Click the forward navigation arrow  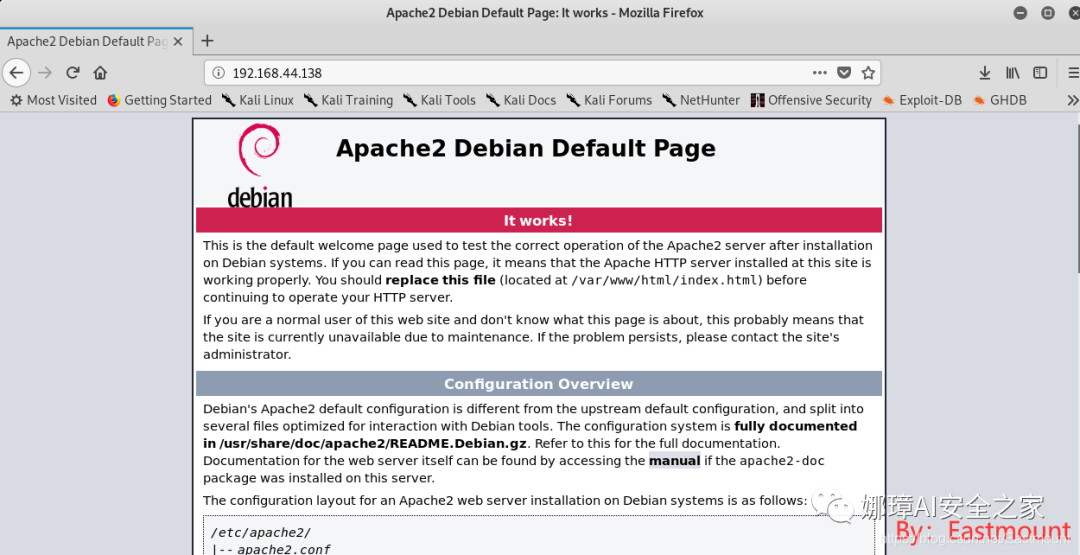coord(45,72)
